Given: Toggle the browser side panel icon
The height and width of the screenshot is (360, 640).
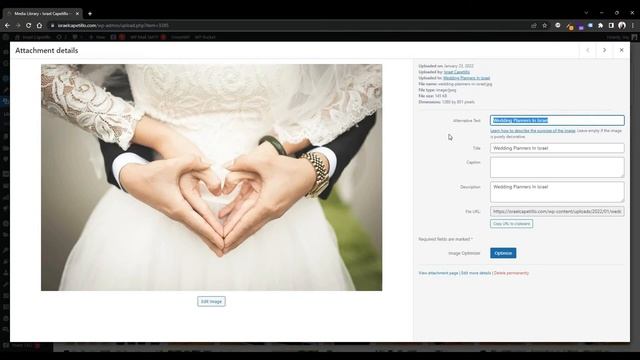Looking at the screenshot, I should pyautogui.click(x=611, y=25).
